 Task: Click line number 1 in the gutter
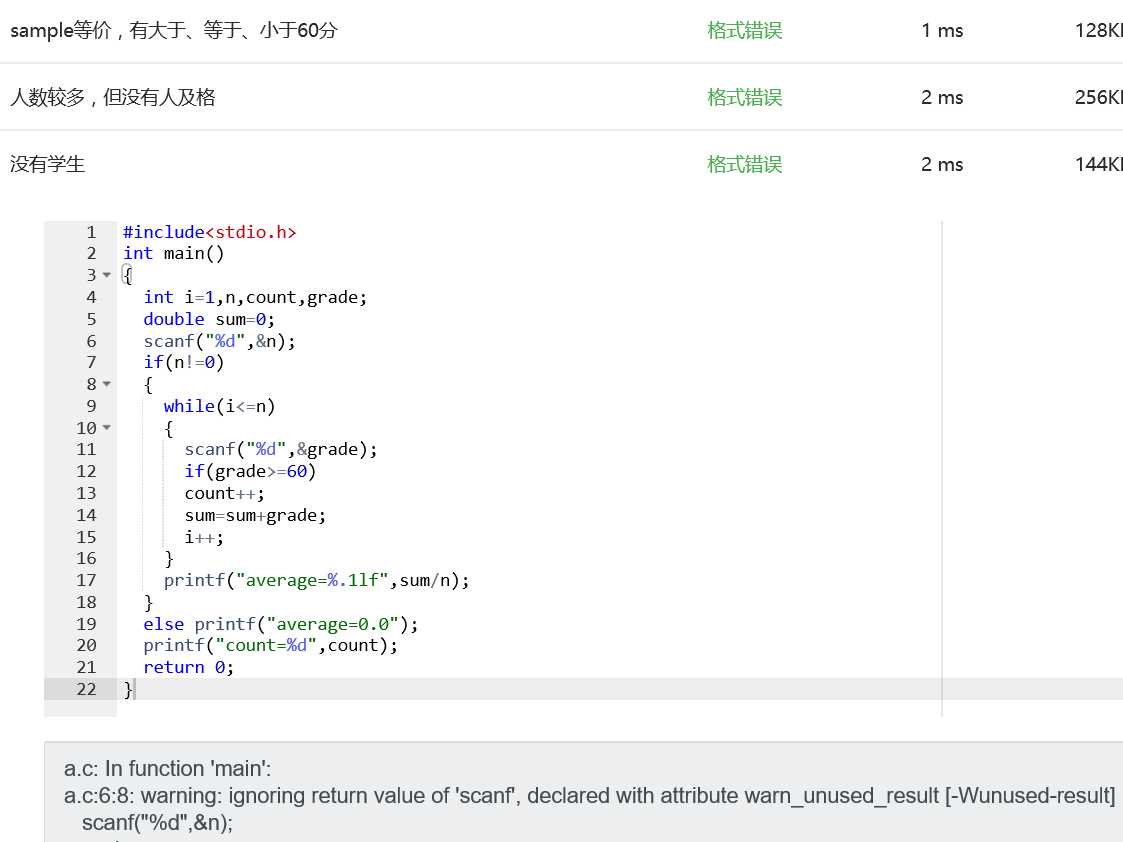pos(91,232)
